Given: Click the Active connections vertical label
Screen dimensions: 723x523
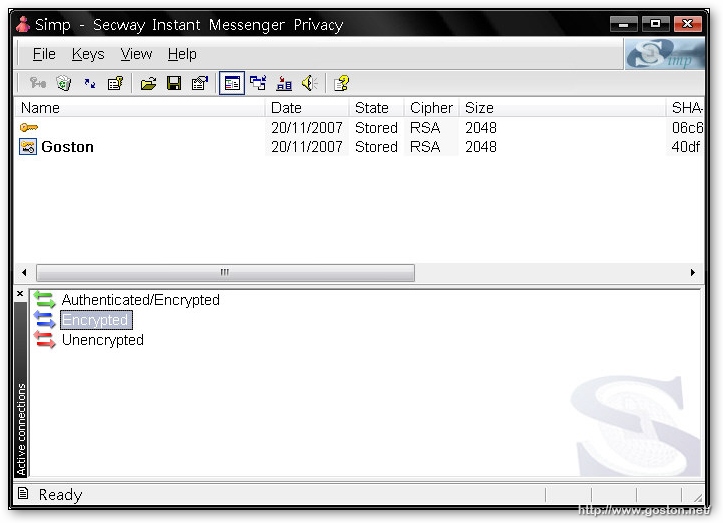Looking at the screenshot, I should pos(21,429).
